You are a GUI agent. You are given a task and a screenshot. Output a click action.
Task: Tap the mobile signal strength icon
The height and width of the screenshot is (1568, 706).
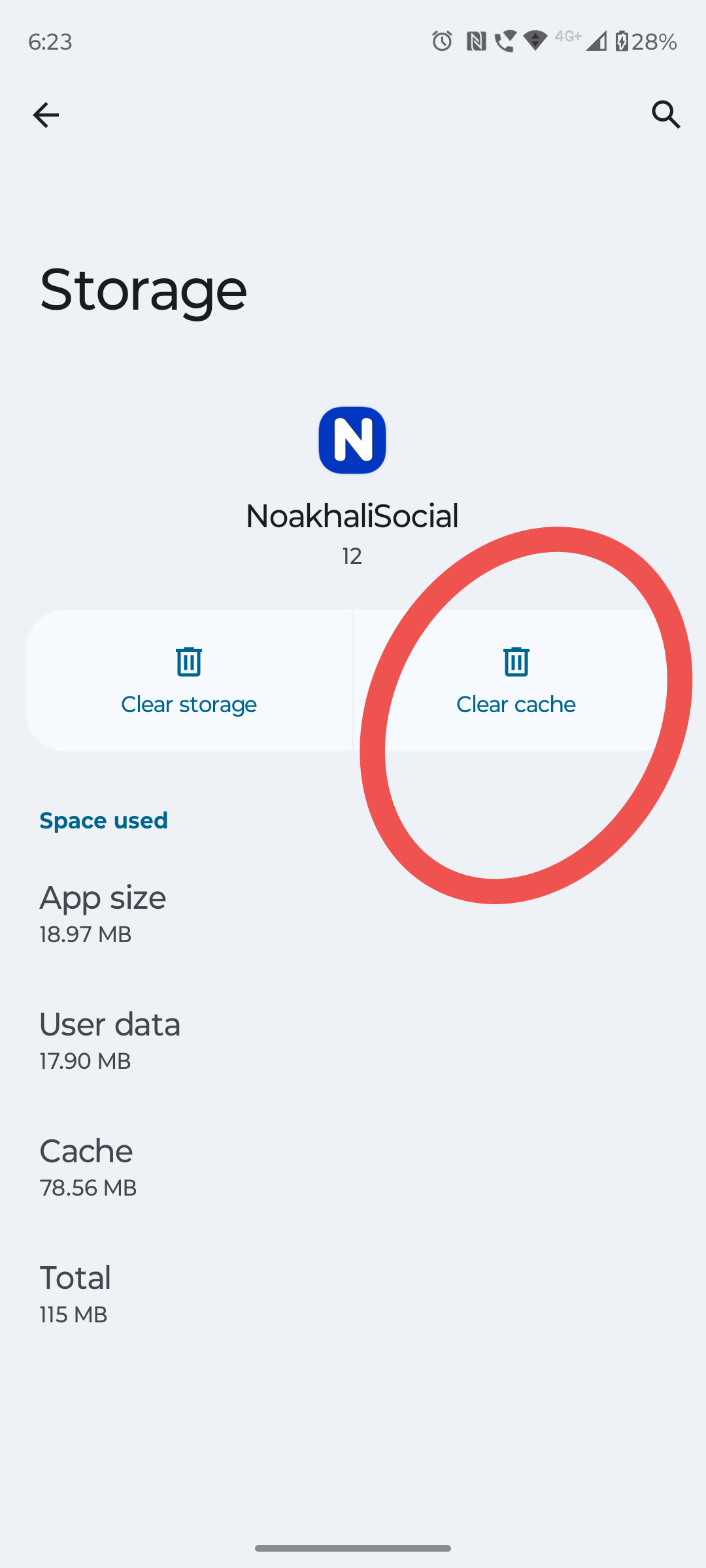point(596,42)
